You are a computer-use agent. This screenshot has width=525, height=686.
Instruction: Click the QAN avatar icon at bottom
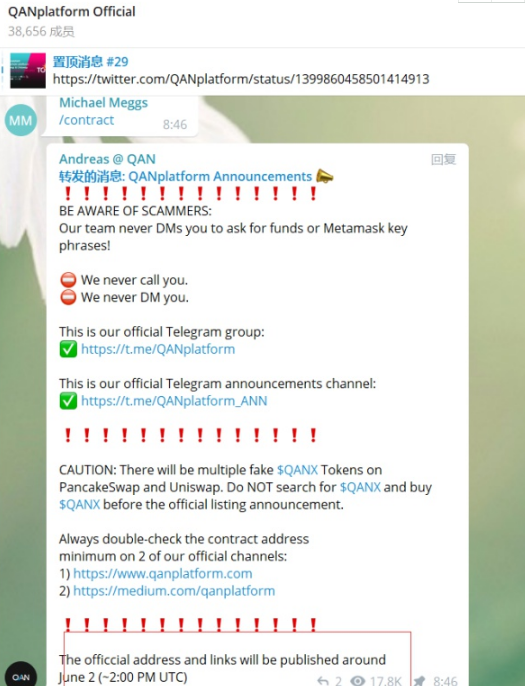(x=21, y=675)
